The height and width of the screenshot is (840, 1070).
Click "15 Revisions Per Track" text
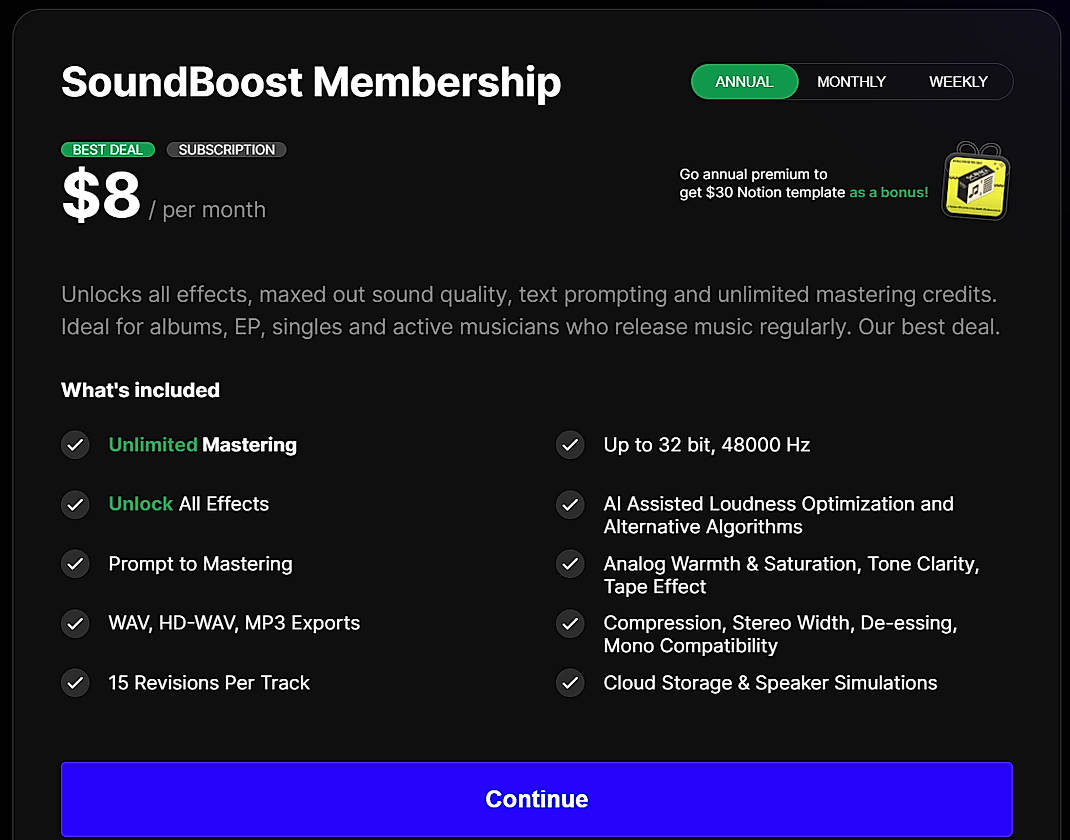coord(209,682)
